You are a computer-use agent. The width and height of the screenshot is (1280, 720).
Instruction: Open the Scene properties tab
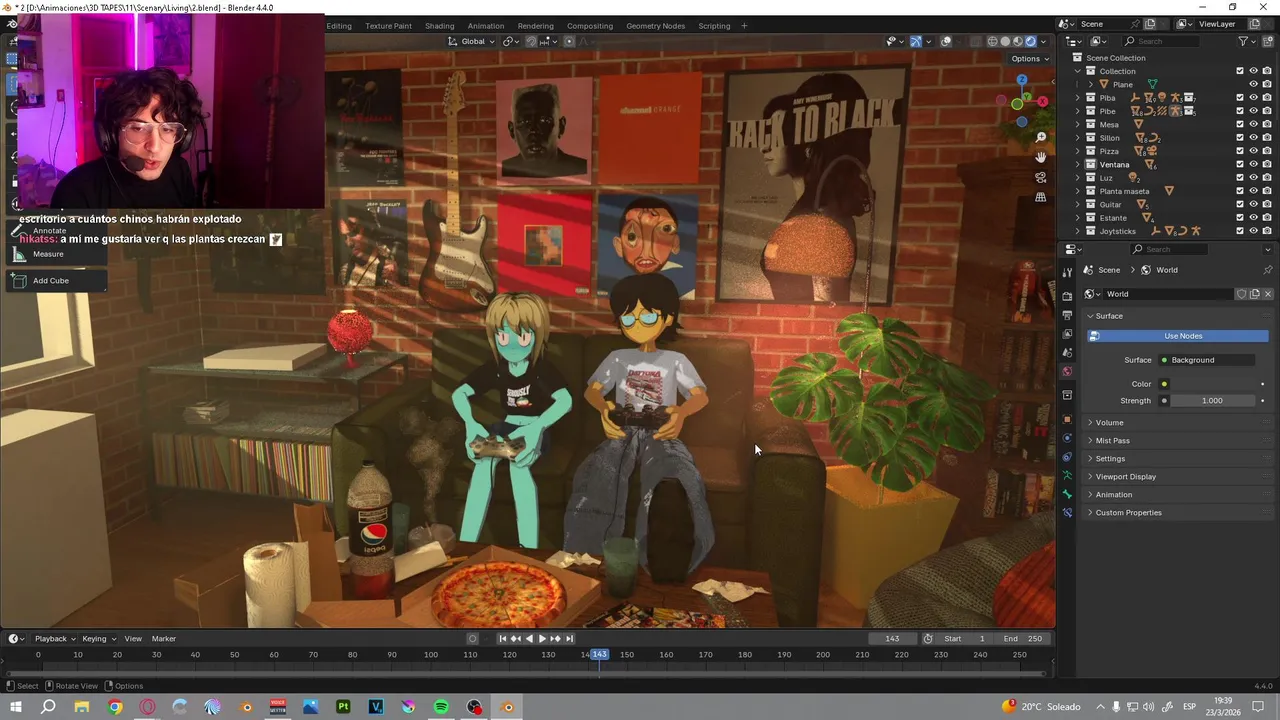(x=1067, y=352)
